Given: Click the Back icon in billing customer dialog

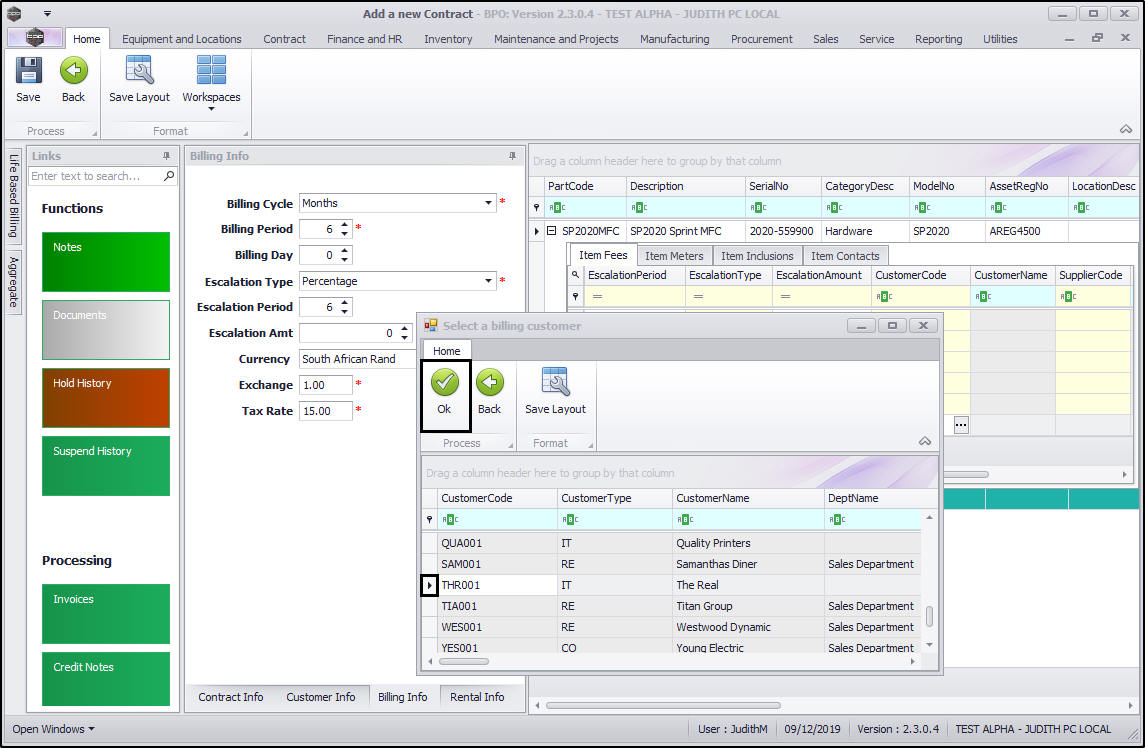Looking at the screenshot, I should (489, 382).
